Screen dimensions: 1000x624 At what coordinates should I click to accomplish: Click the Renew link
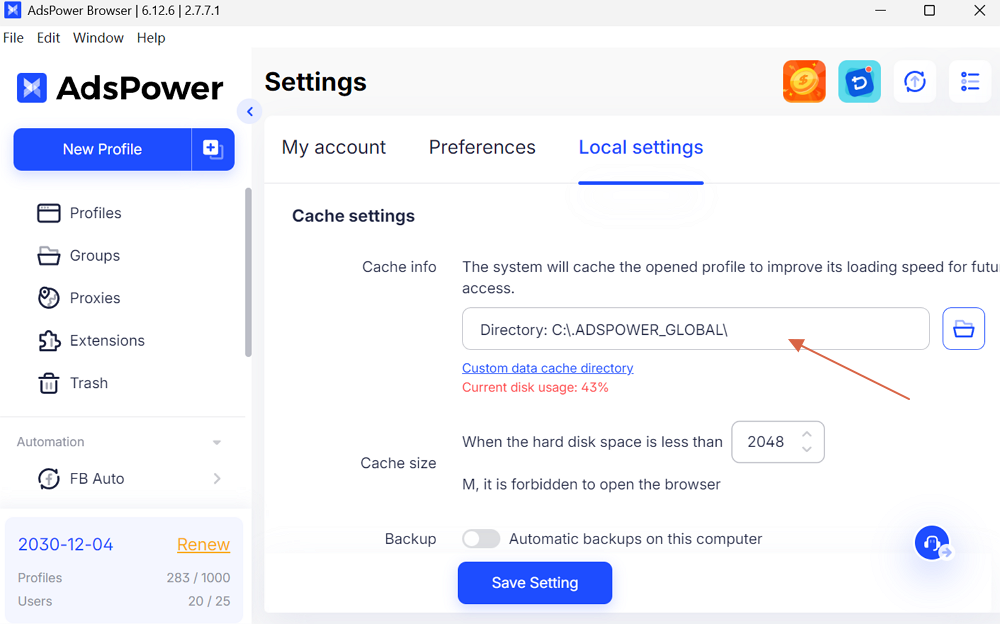click(x=203, y=544)
